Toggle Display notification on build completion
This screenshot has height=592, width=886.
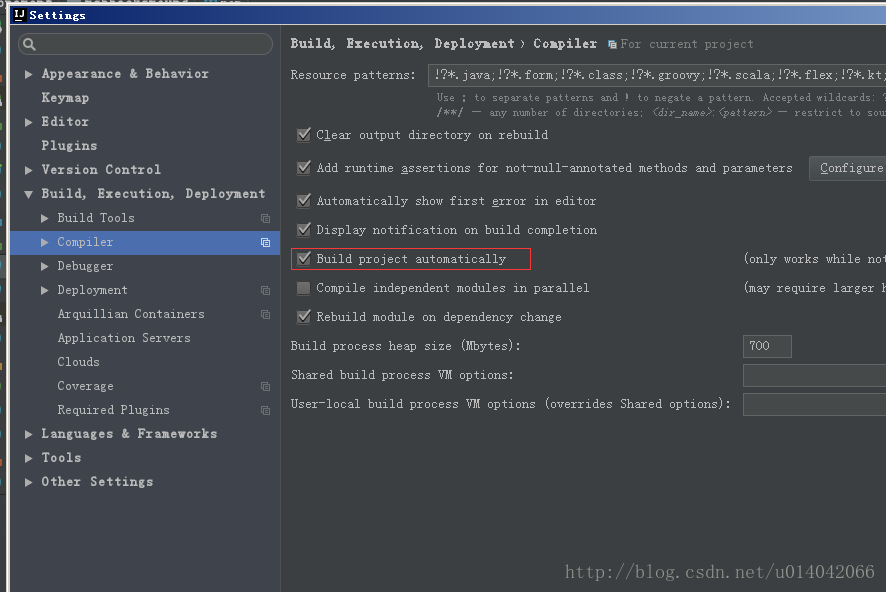click(303, 230)
